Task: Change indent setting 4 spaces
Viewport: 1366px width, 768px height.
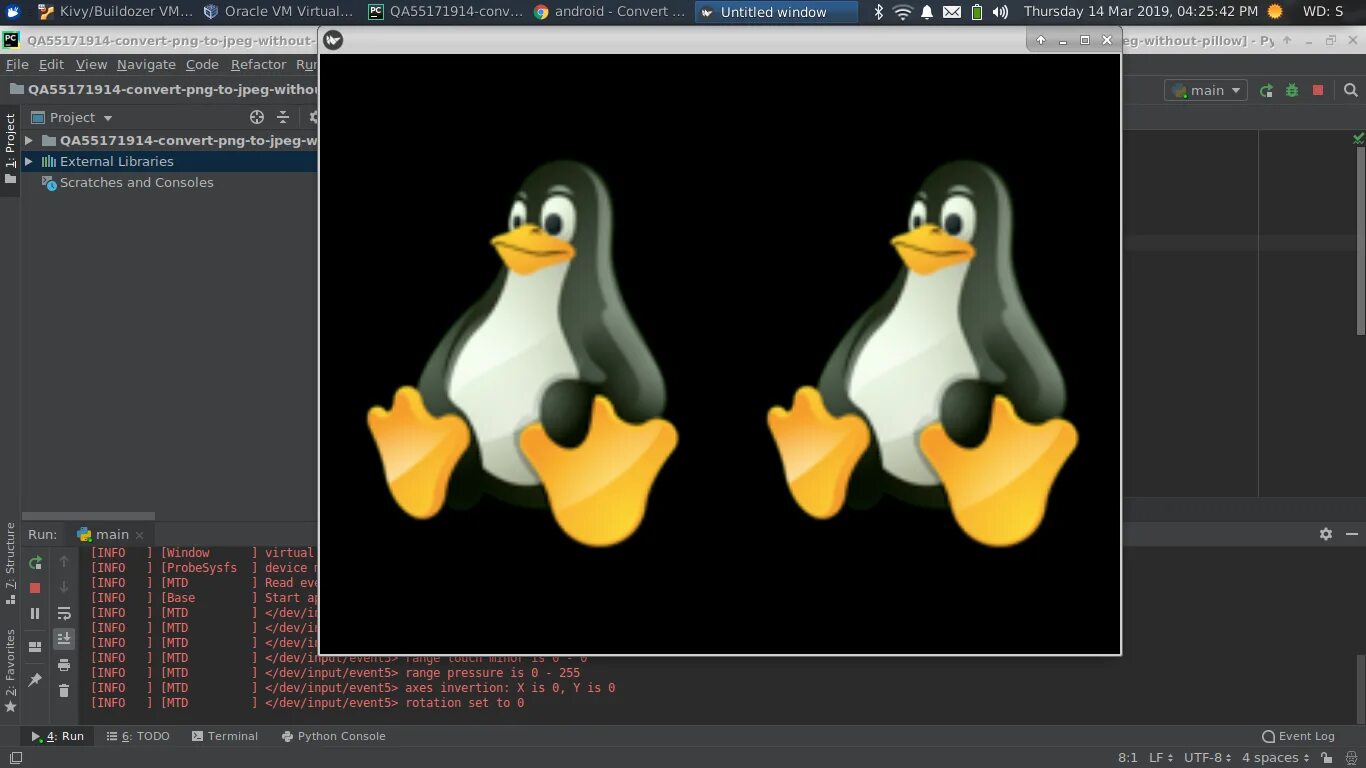Action: tap(1275, 758)
